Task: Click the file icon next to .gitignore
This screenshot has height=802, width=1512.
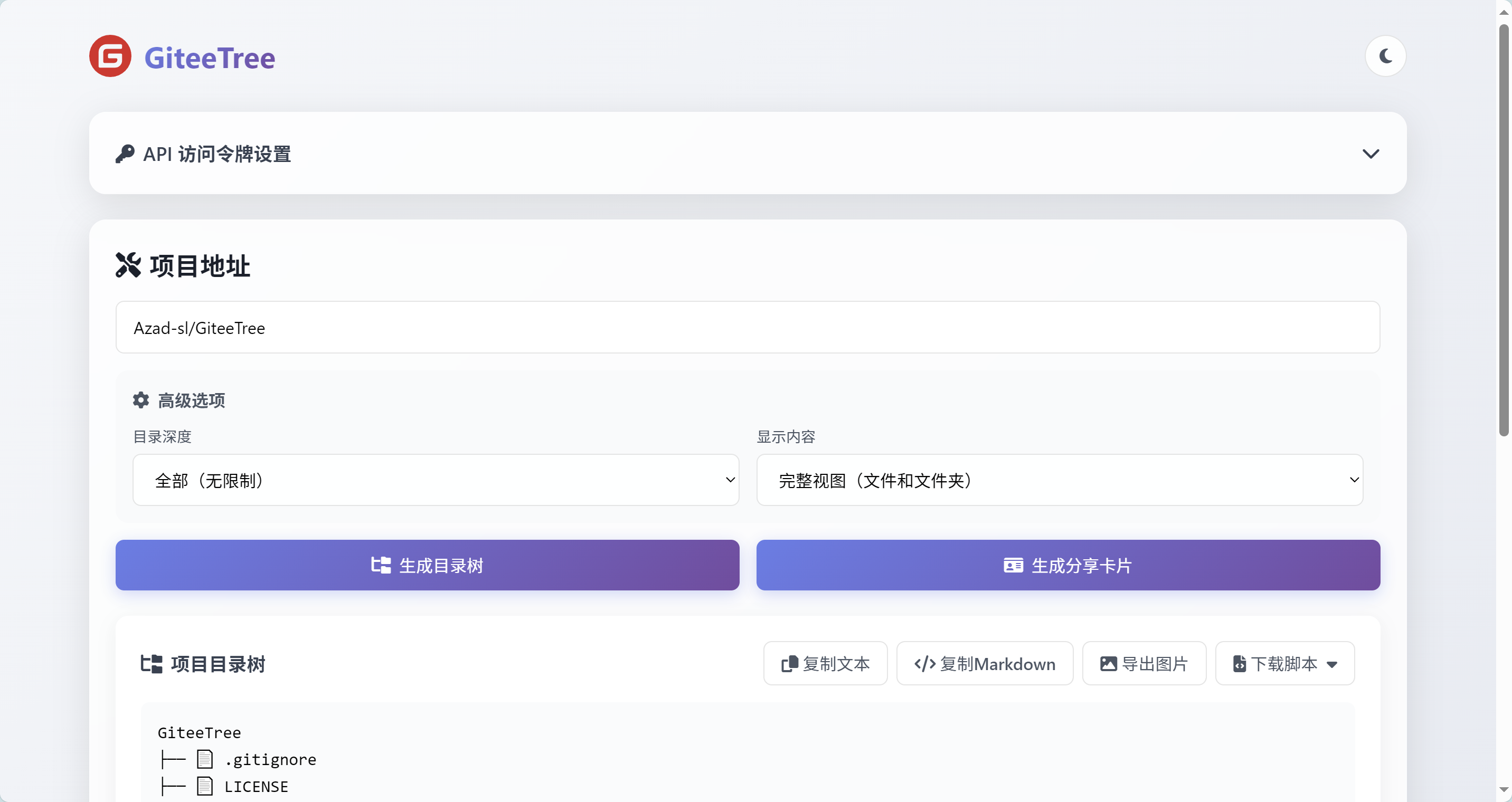Action: click(205, 759)
